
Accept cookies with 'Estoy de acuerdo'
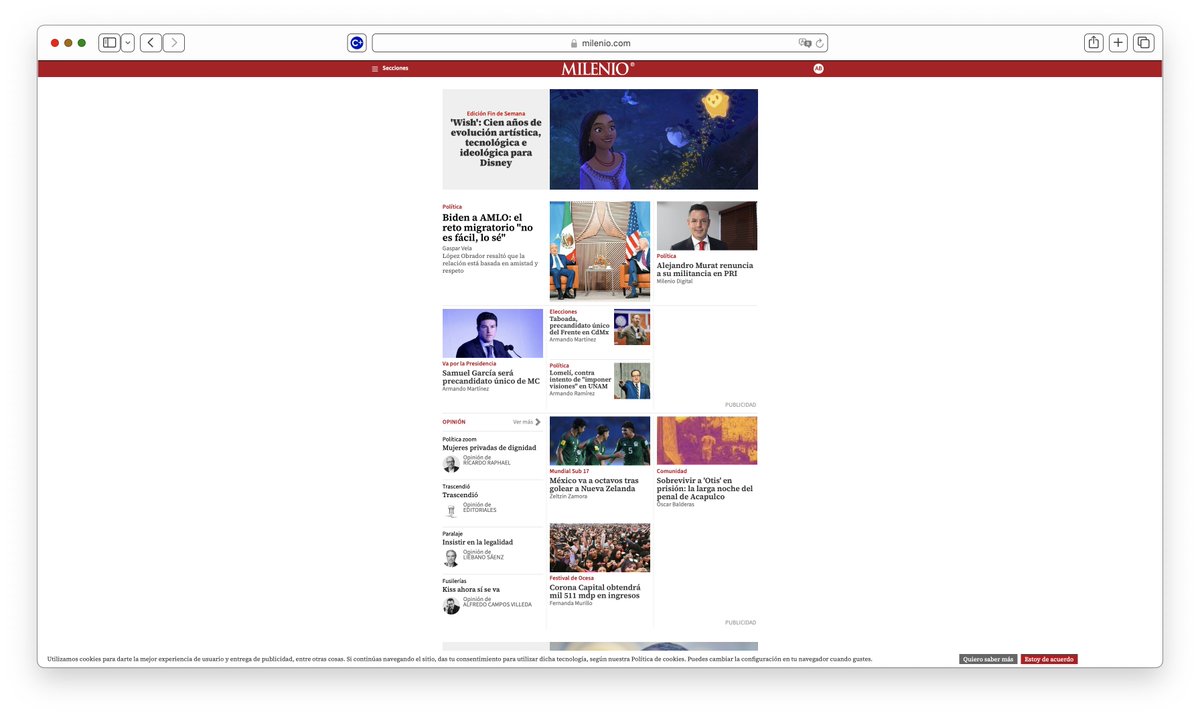(x=1049, y=659)
